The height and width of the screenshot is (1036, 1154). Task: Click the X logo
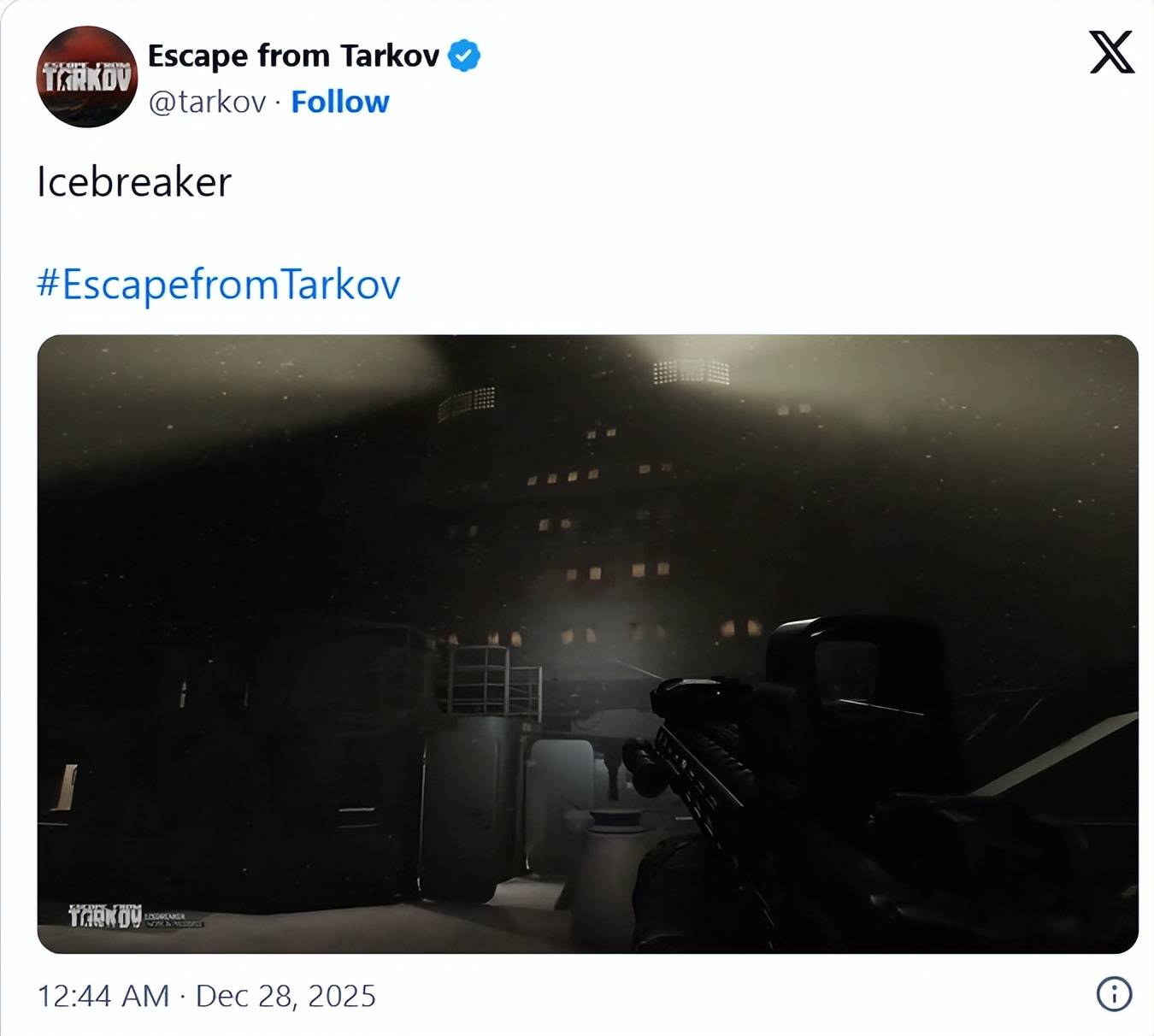(1111, 52)
